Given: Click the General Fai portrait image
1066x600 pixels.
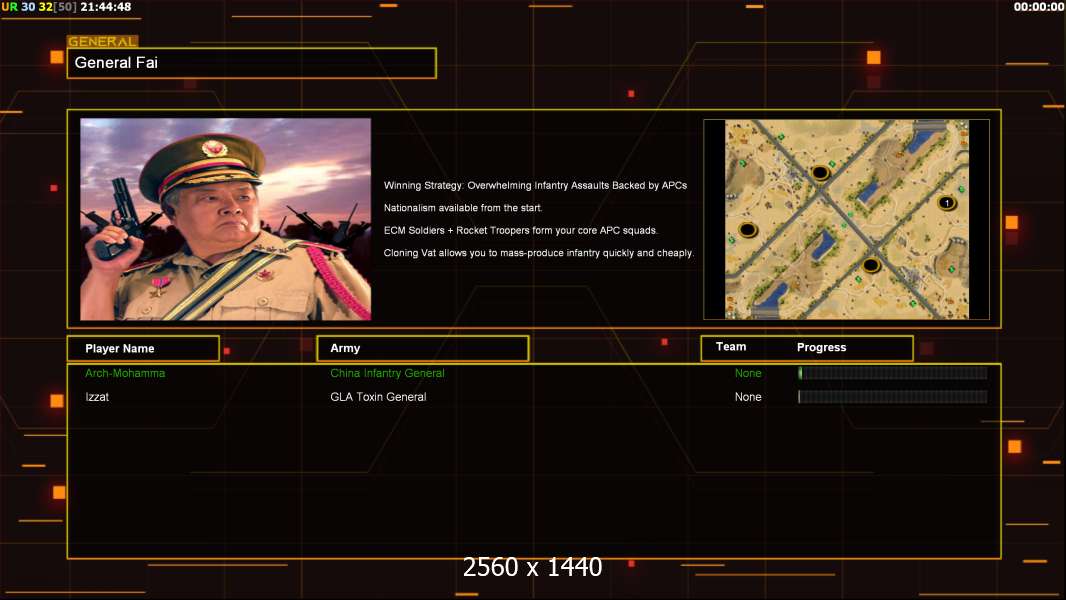Looking at the screenshot, I should tap(225, 219).
